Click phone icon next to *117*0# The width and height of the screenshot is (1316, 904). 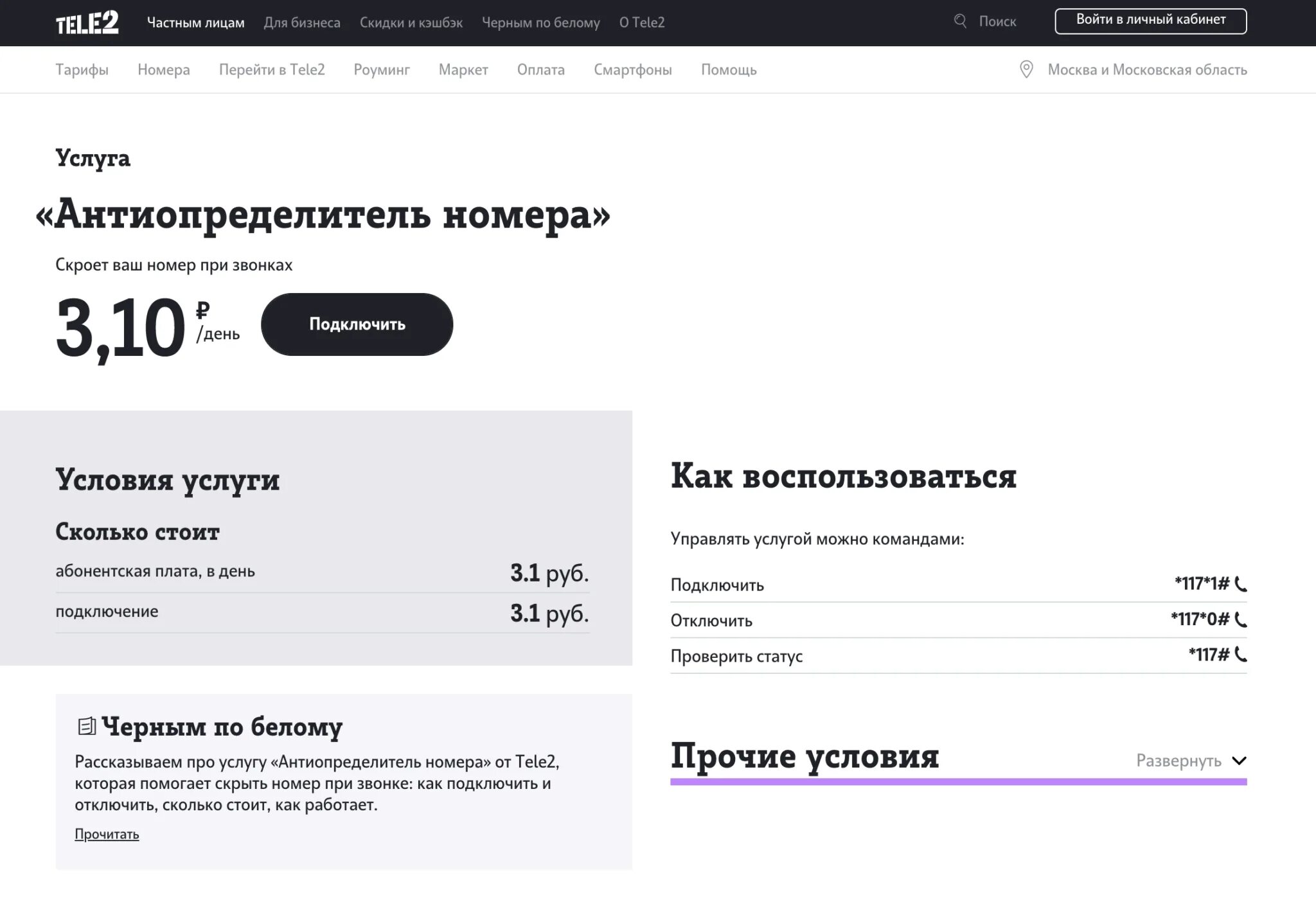[x=1241, y=620]
